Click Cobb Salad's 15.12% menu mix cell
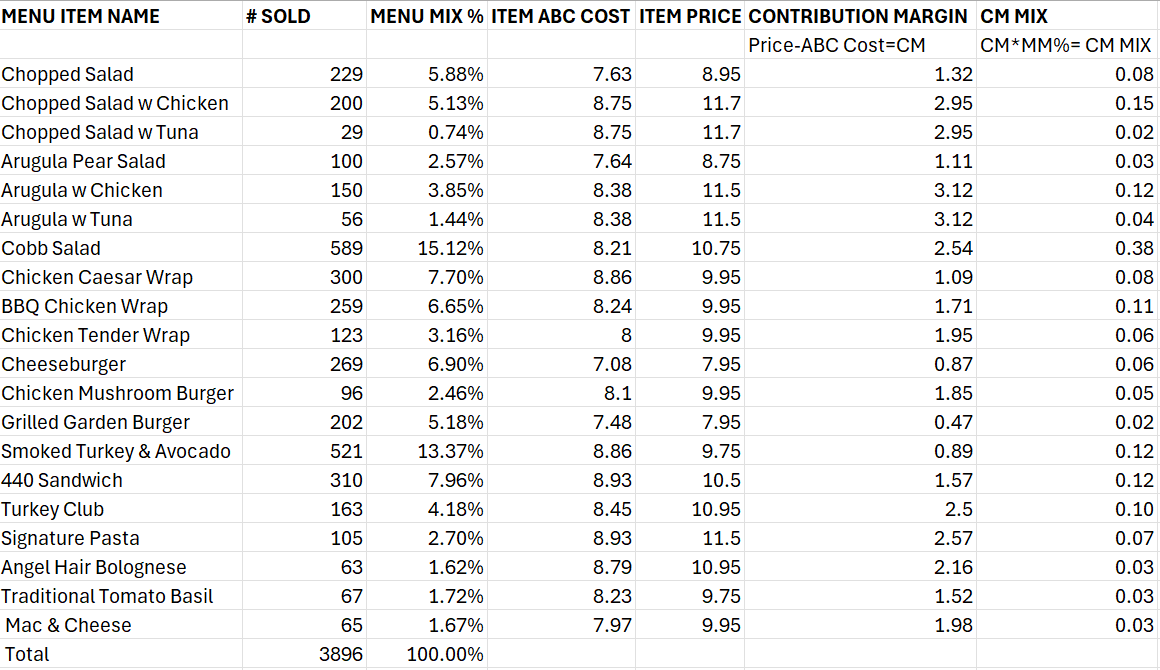This screenshot has width=1160, height=670. pos(450,248)
